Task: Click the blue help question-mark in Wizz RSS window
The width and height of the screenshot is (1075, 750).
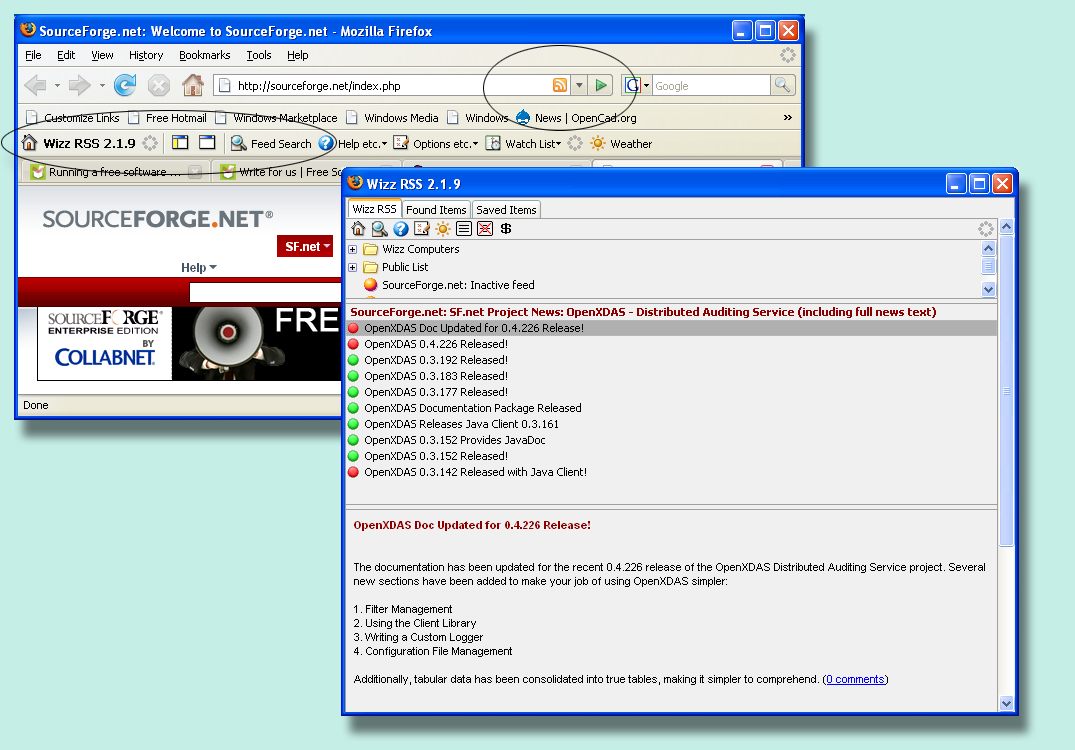Action: tap(400, 229)
